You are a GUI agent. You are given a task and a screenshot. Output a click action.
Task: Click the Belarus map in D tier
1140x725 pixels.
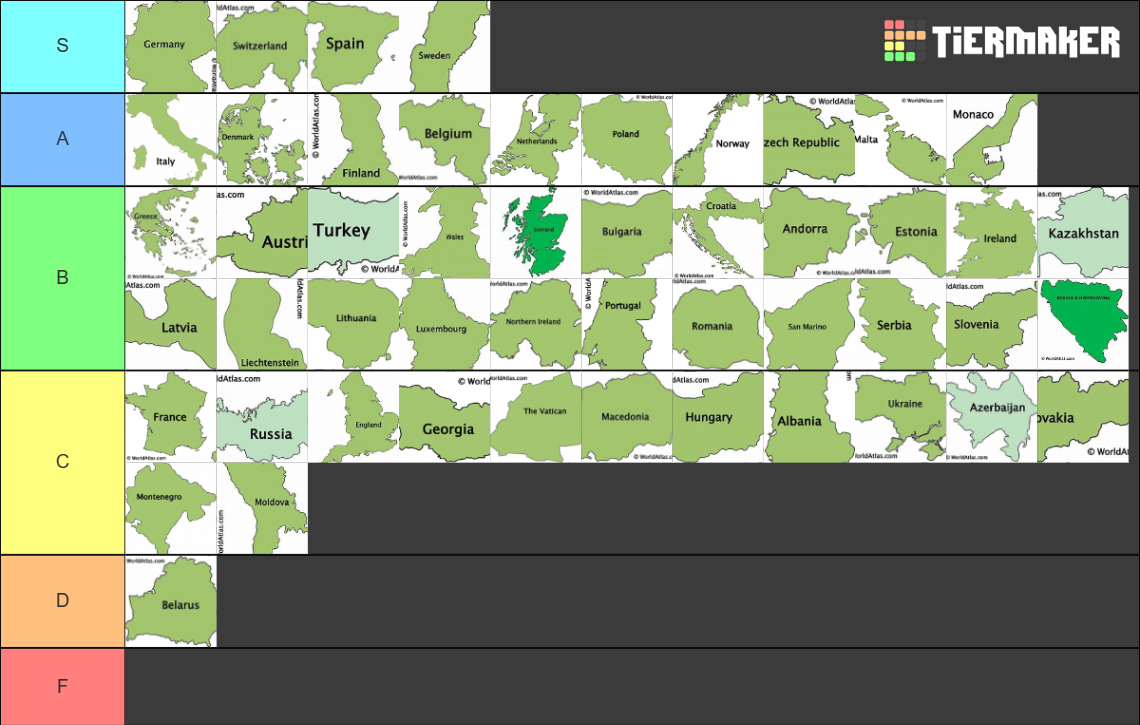[170, 600]
